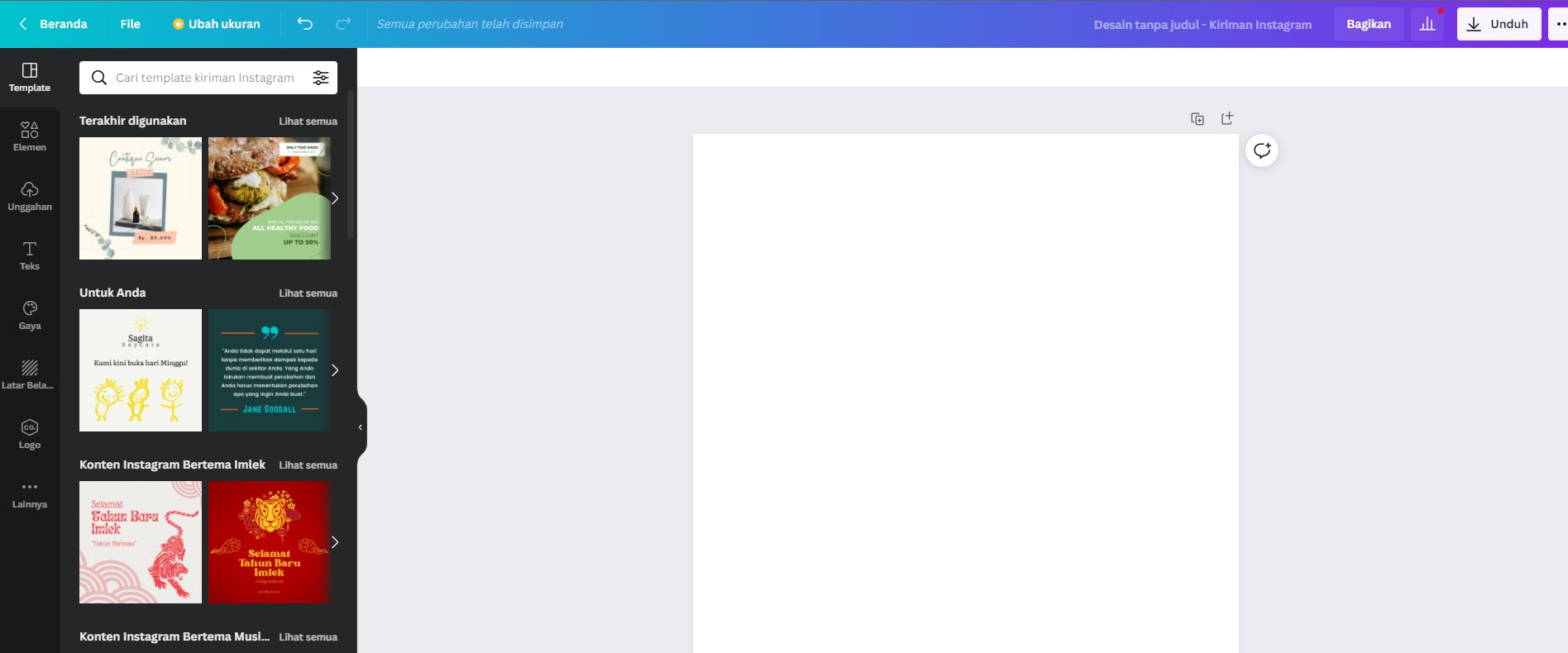This screenshot has height=653, width=1568.
Task: Click the redo arrow icon
Action: [343, 24]
